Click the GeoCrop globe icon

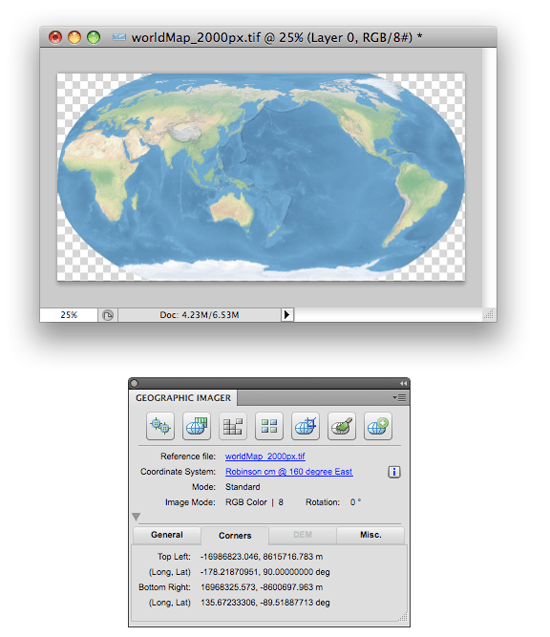point(305,426)
